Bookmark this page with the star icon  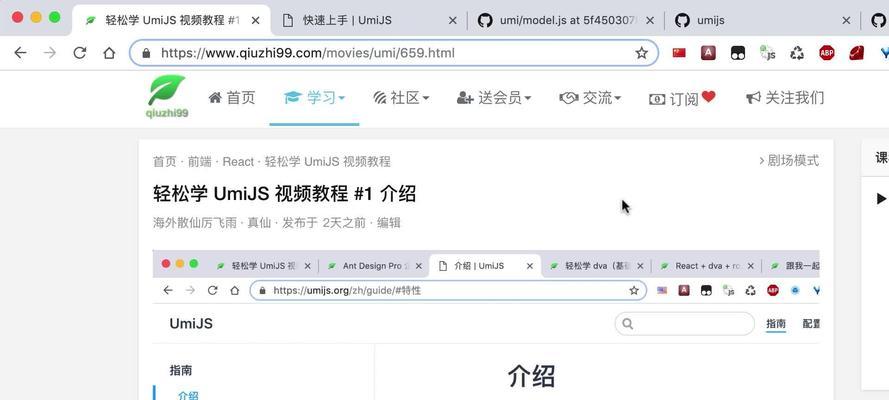point(641,53)
